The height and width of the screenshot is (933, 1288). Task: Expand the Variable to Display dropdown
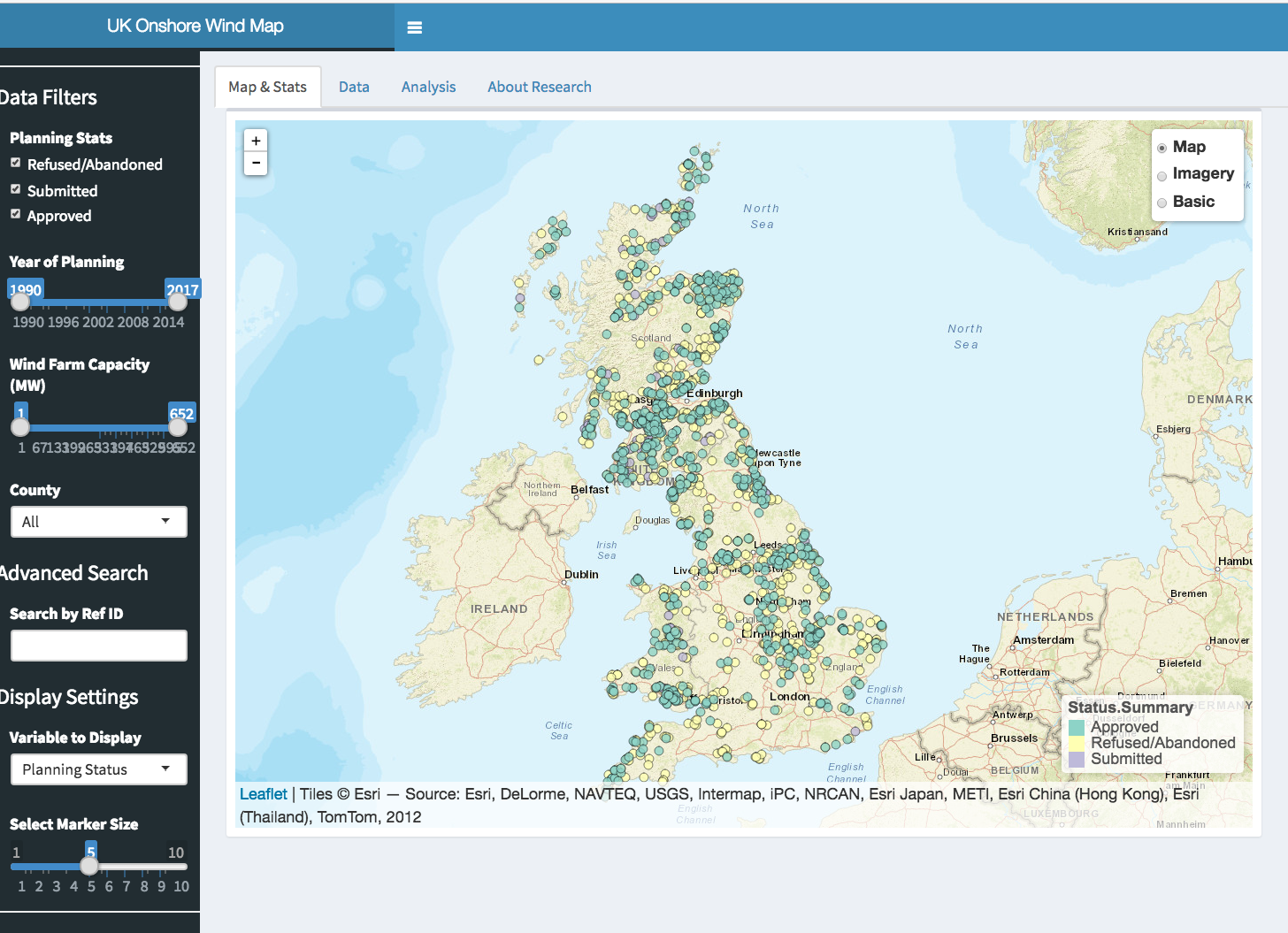click(x=98, y=769)
